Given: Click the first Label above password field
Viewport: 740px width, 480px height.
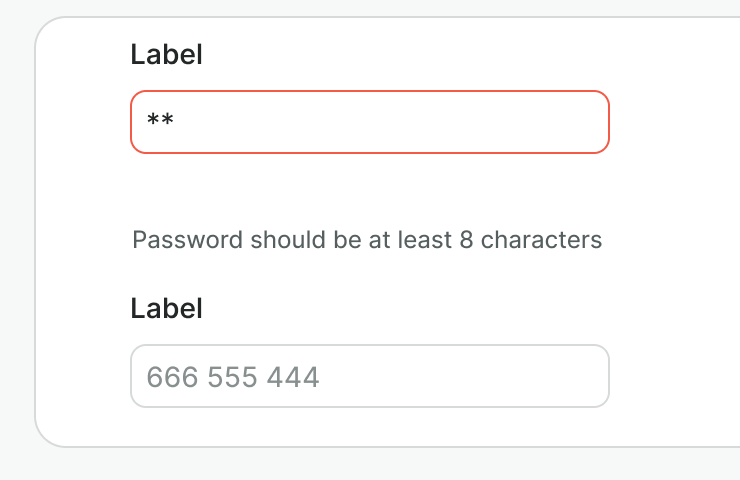Looking at the screenshot, I should [x=166, y=55].
